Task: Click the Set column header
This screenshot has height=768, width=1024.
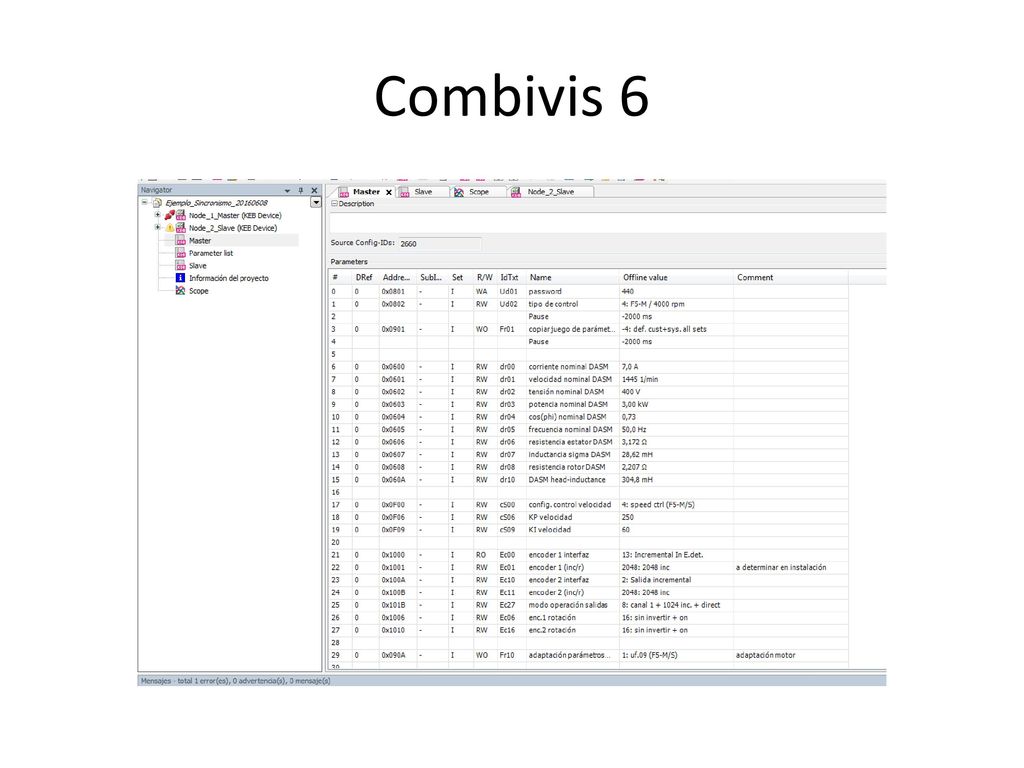Action: click(460, 278)
